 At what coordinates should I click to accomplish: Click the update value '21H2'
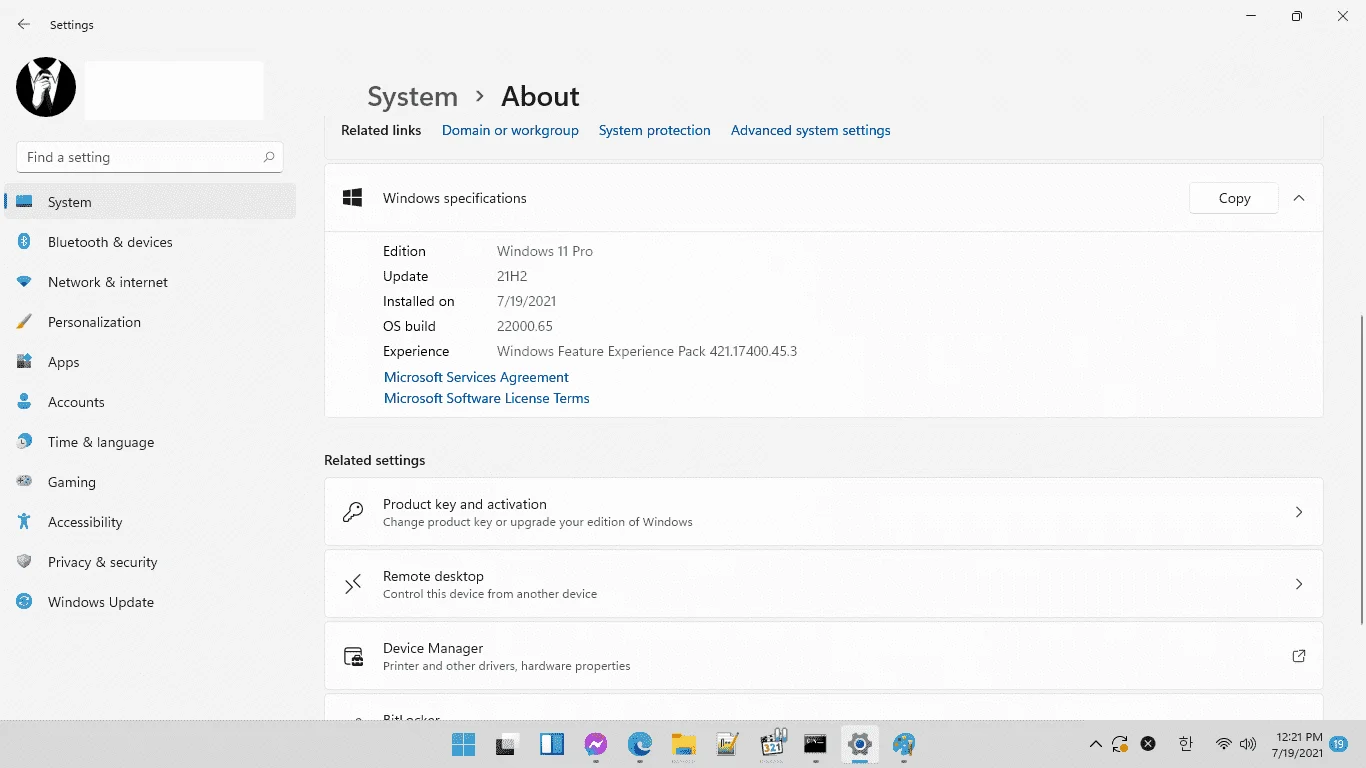pyautogui.click(x=512, y=276)
